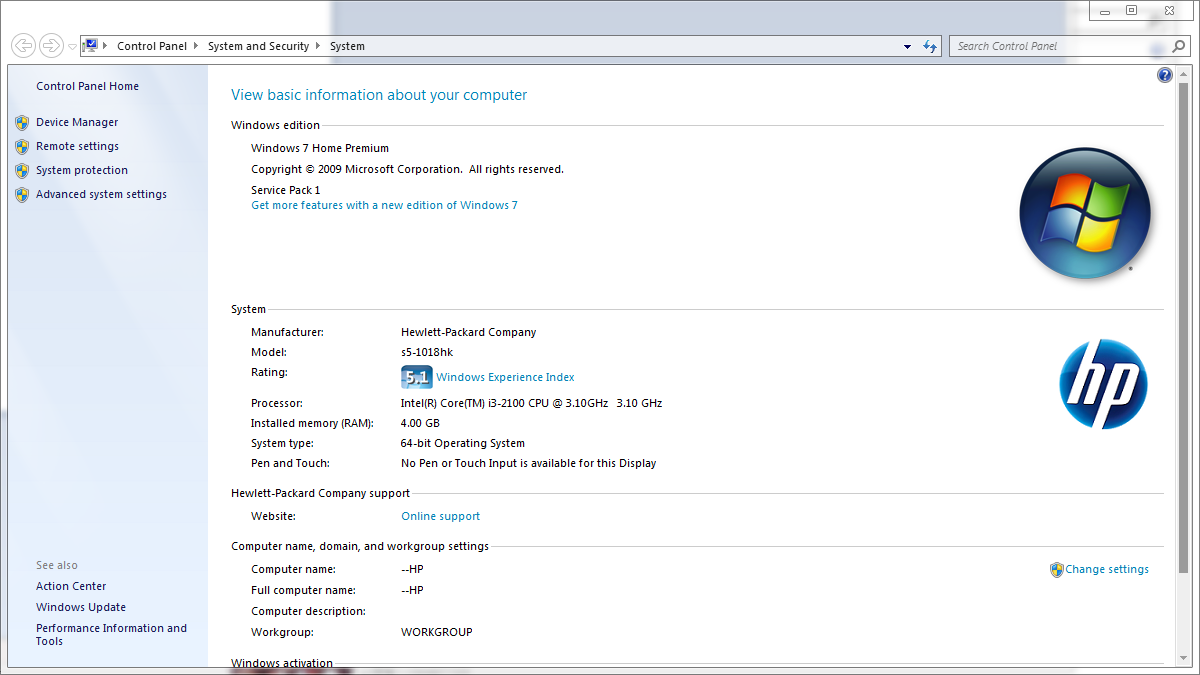This screenshot has width=1200, height=675.
Task: Open HP Online support website link
Action: click(440, 516)
